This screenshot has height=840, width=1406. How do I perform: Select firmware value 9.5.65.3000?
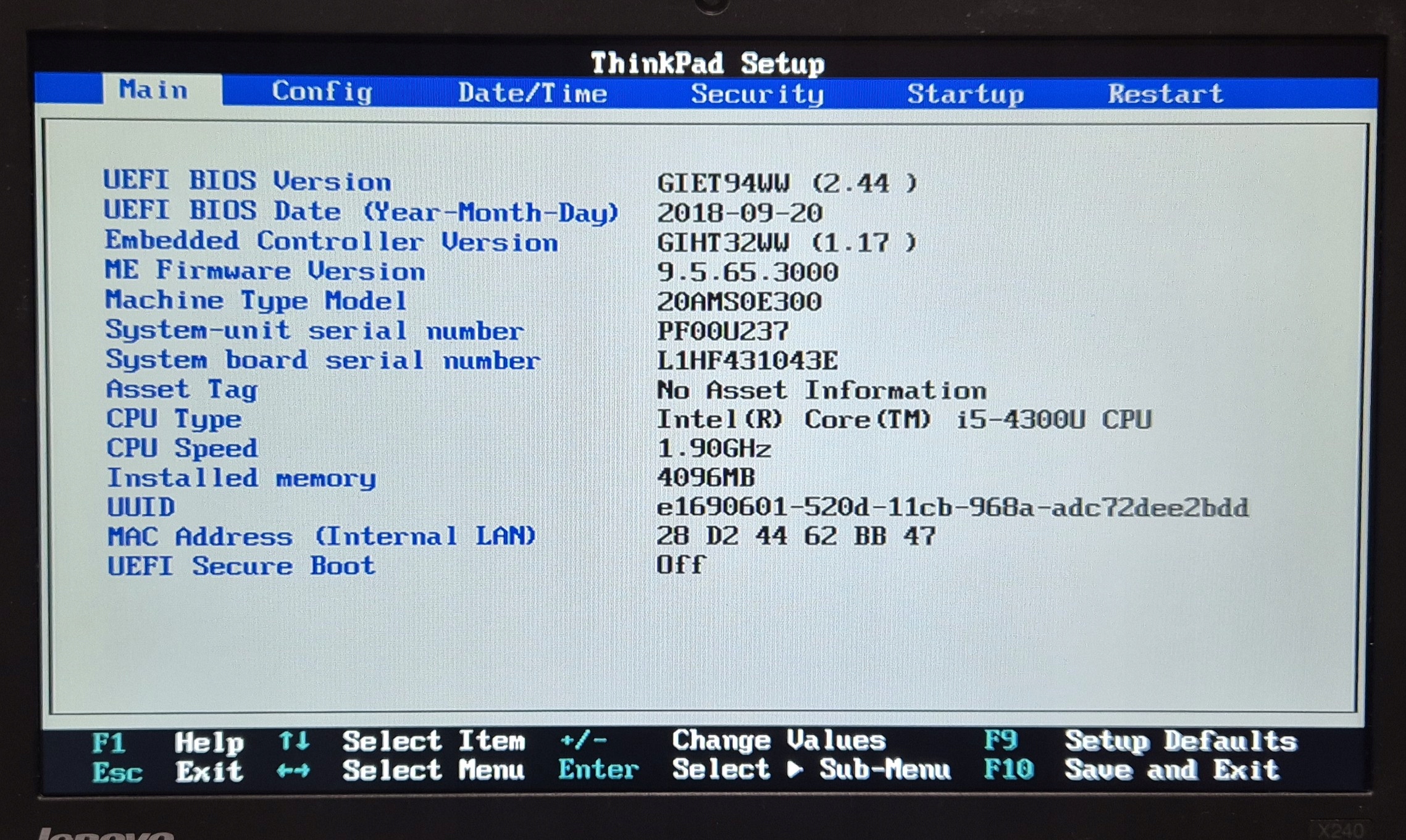(x=747, y=272)
